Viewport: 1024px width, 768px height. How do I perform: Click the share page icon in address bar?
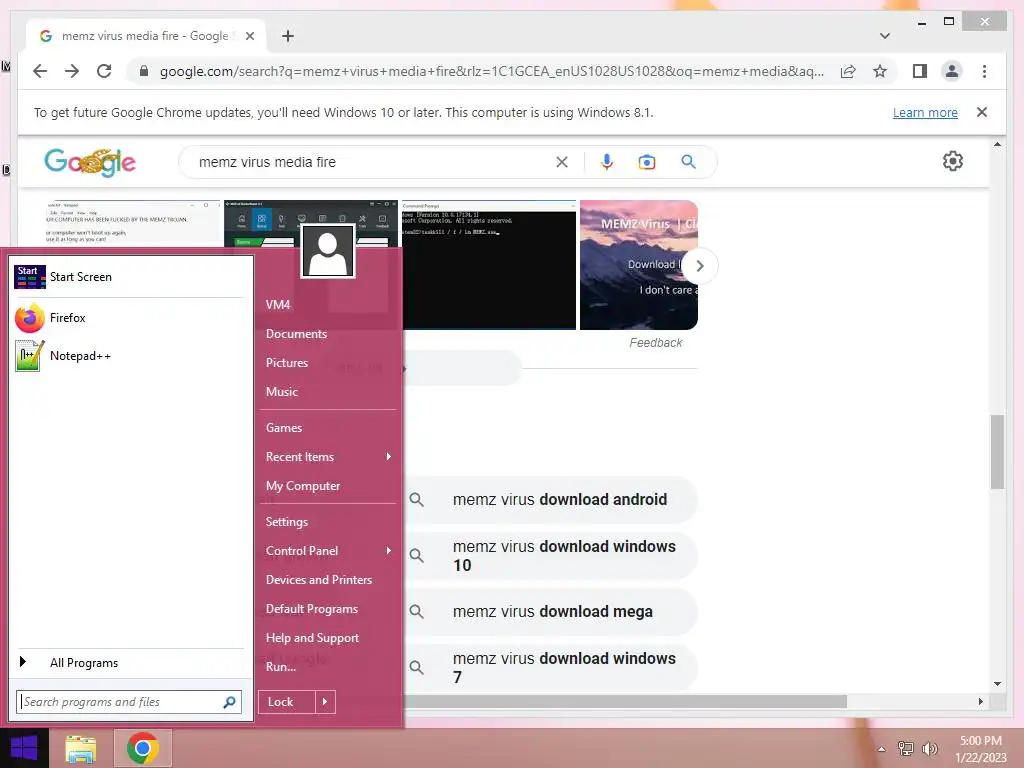click(x=848, y=71)
